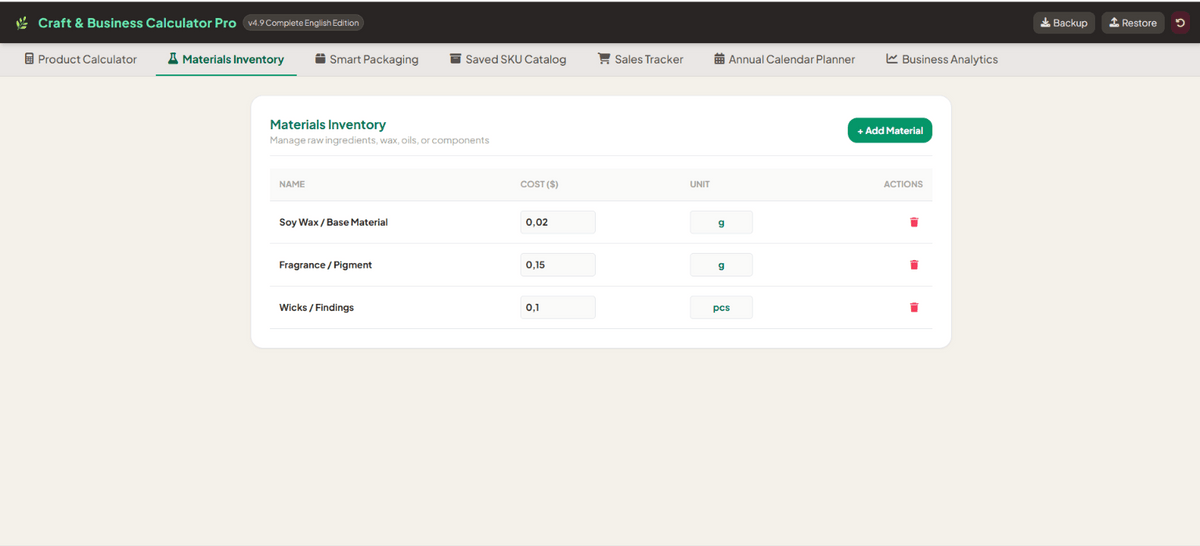Delete the Soy Wax / Base Material row
1200x546 pixels.
914,222
